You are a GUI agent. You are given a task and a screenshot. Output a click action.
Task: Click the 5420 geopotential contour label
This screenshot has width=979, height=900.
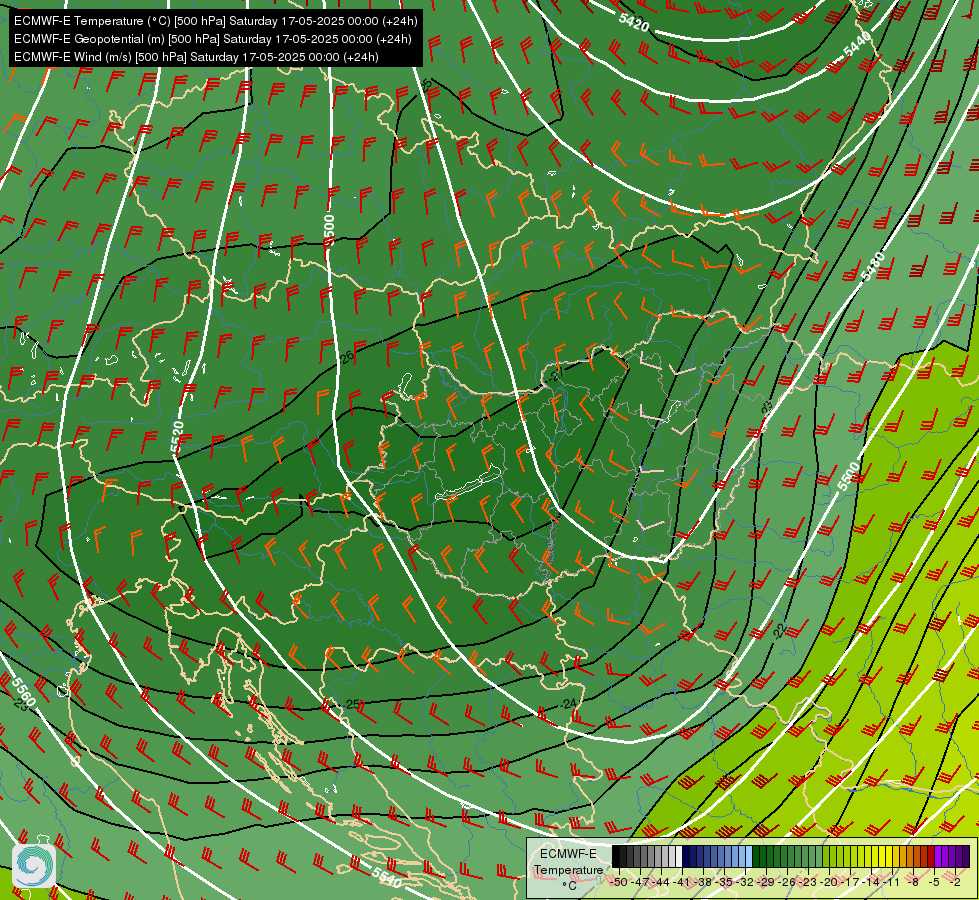coord(634,22)
